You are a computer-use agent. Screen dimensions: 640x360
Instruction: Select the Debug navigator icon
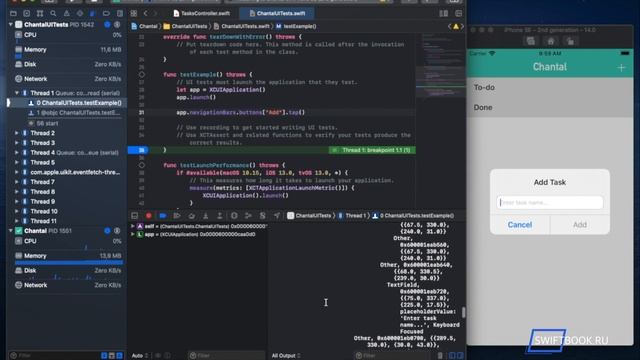pyautogui.click(x=93, y=13)
